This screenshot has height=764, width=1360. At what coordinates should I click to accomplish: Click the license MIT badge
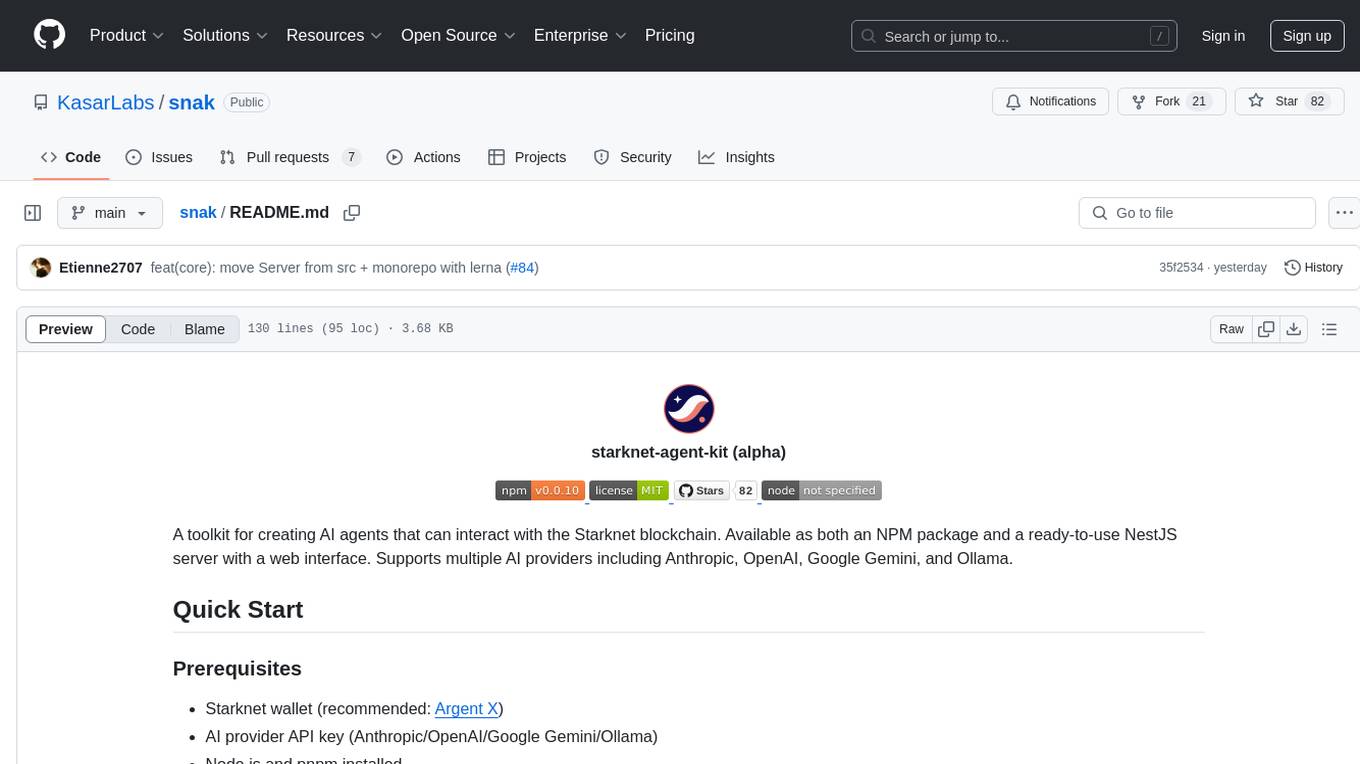(x=629, y=490)
